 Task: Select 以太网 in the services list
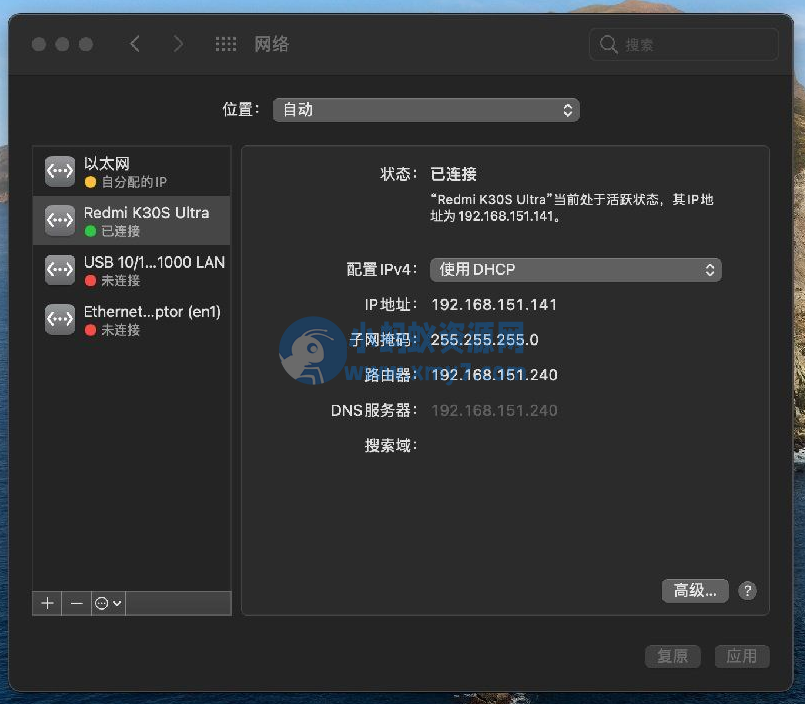click(x=131, y=172)
